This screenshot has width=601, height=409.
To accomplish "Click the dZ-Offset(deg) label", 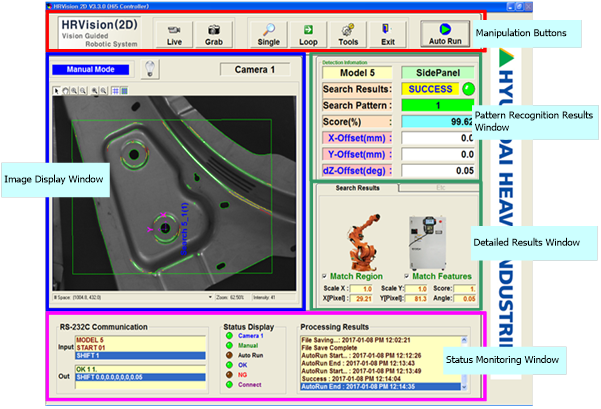I will (357, 171).
